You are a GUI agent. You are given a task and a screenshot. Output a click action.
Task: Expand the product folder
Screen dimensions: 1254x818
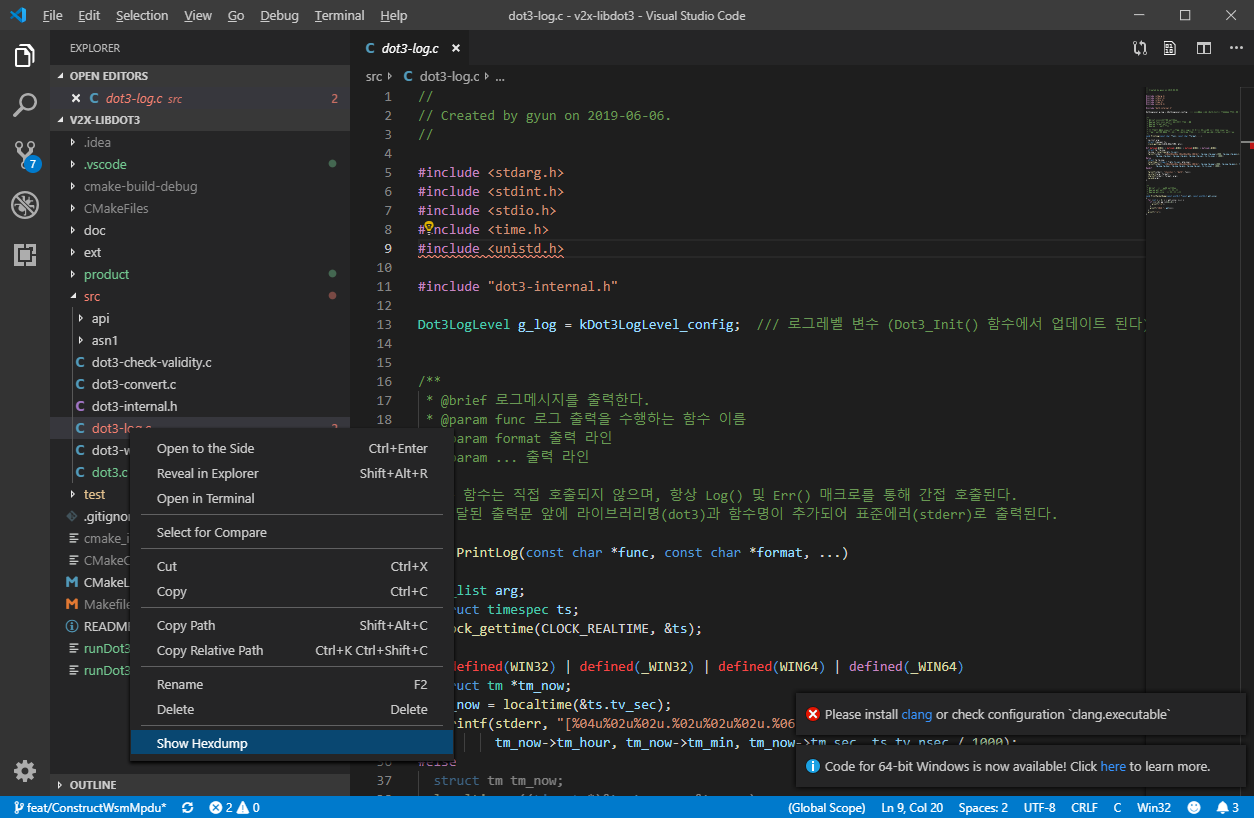coord(200,274)
